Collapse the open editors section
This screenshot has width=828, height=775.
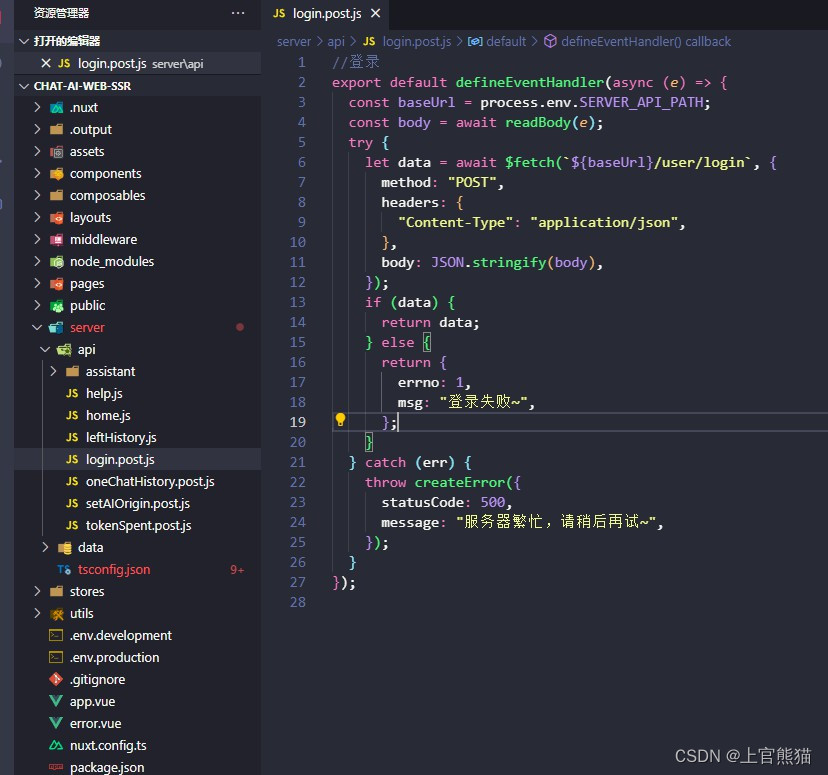pos(23,41)
